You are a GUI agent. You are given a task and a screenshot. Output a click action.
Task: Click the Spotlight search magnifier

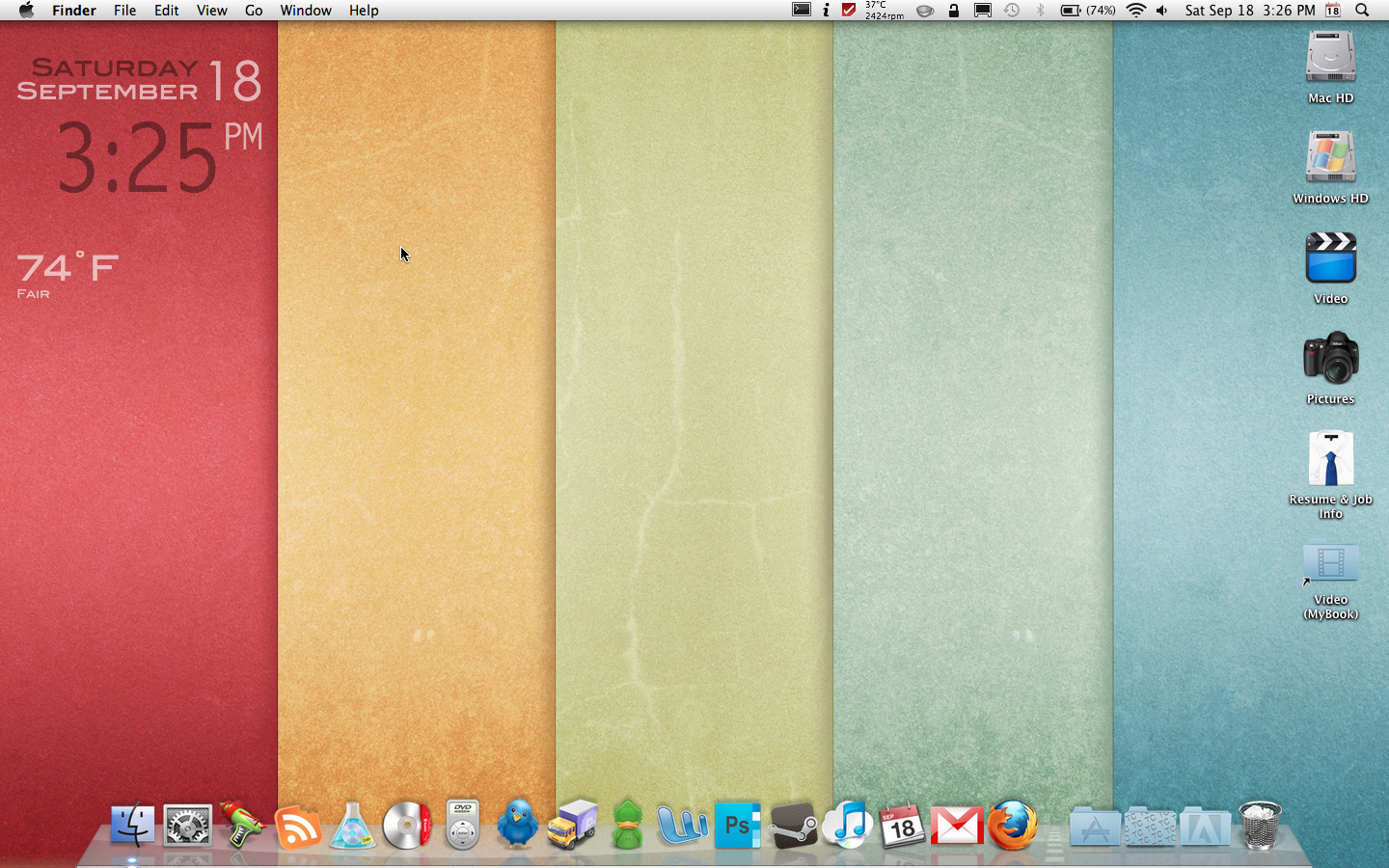coord(1362,11)
